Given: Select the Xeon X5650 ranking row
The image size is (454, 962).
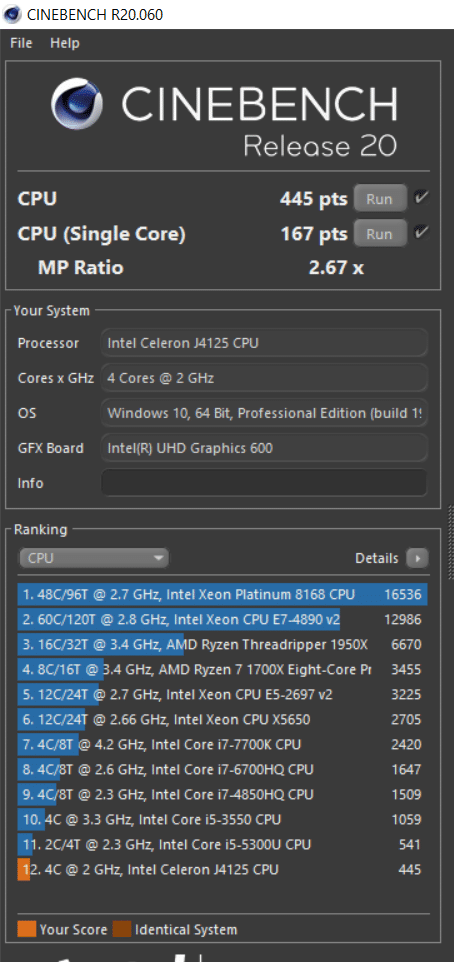Looking at the screenshot, I should (x=222, y=720).
